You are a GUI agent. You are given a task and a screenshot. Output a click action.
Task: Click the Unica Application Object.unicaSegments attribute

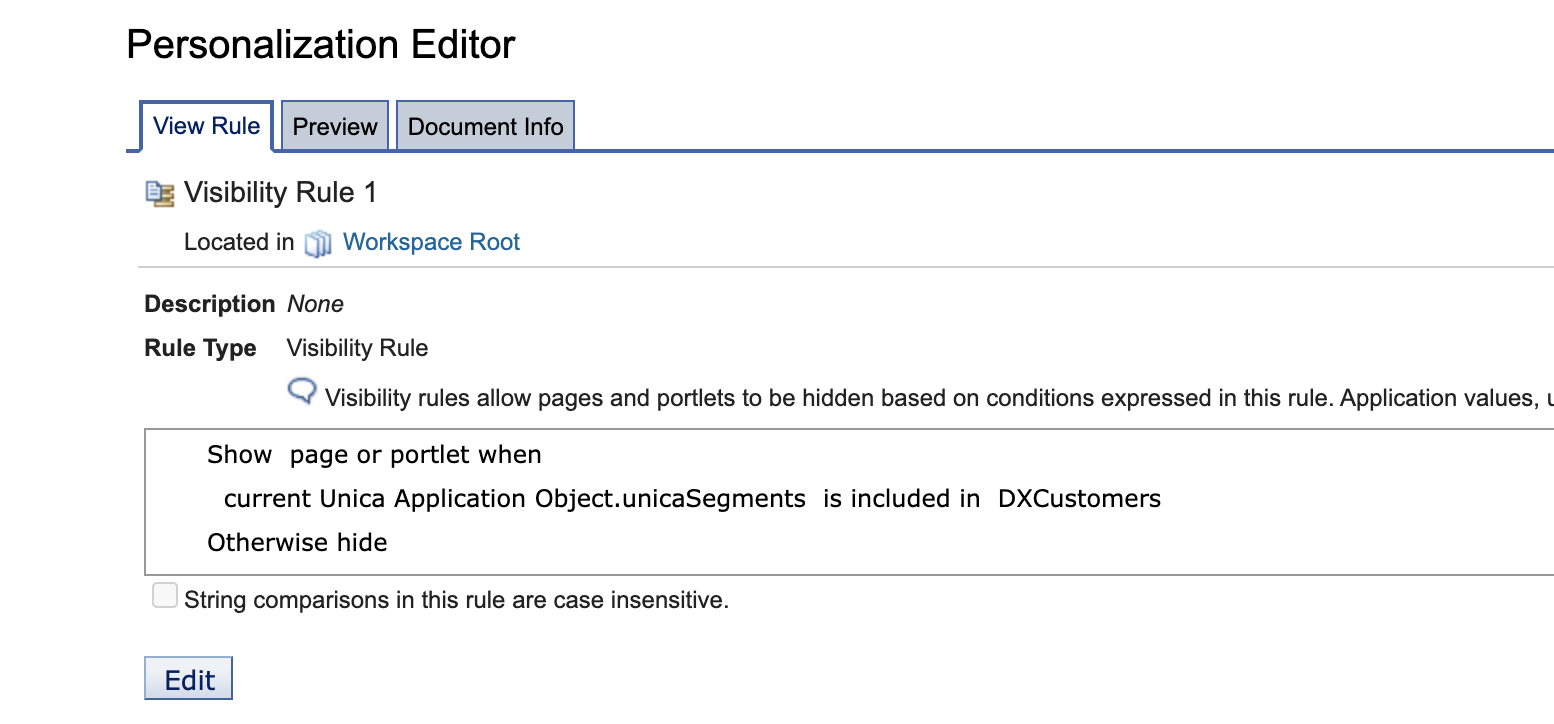click(563, 498)
